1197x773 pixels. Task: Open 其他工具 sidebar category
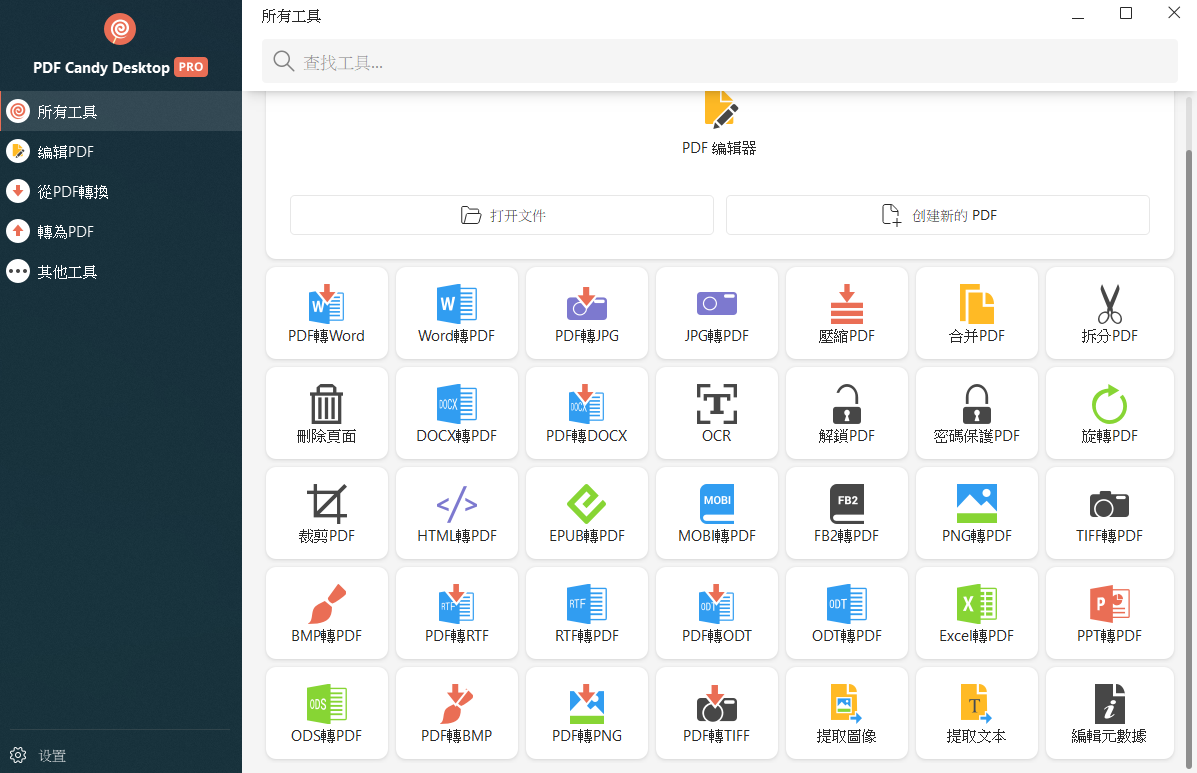[x=121, y=271]
